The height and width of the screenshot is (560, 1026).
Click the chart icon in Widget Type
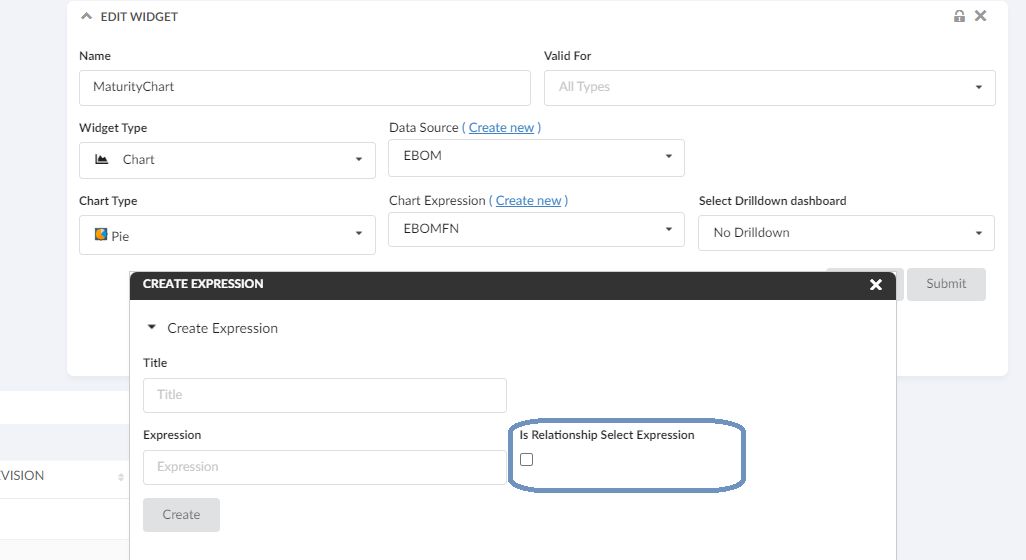(102, 159)
